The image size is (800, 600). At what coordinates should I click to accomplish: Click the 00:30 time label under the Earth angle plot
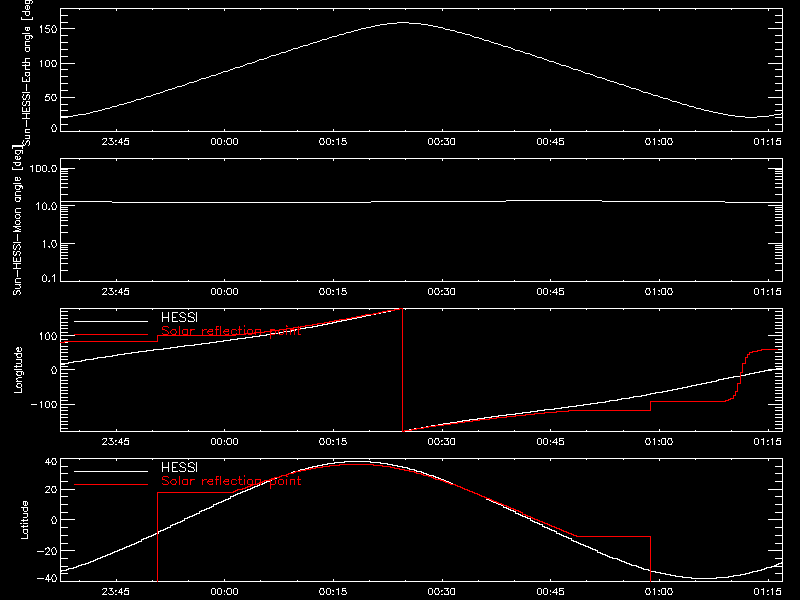441,142
